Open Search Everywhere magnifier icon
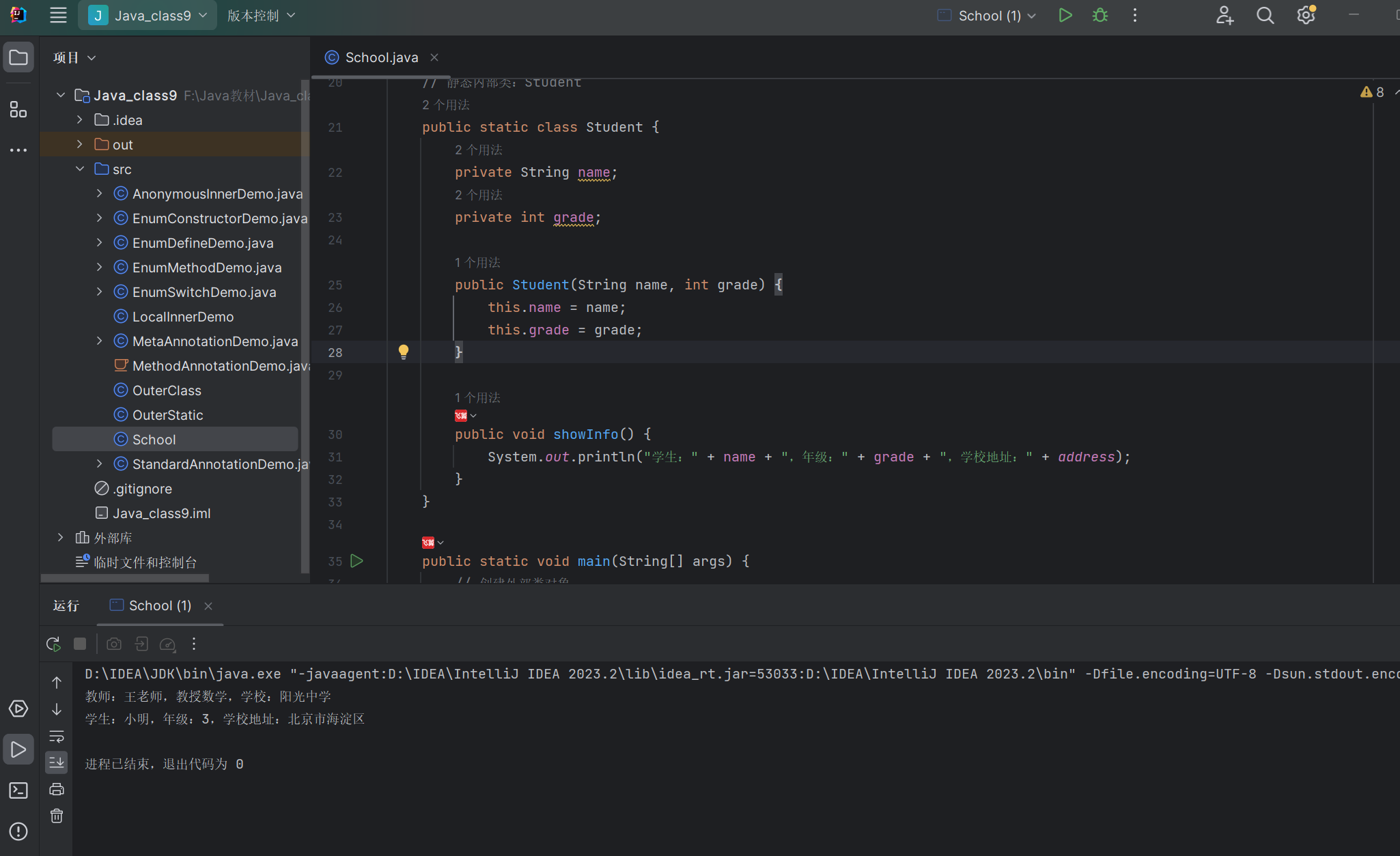The width and height of the screenshot is (1400, 856). (1265, 15)
